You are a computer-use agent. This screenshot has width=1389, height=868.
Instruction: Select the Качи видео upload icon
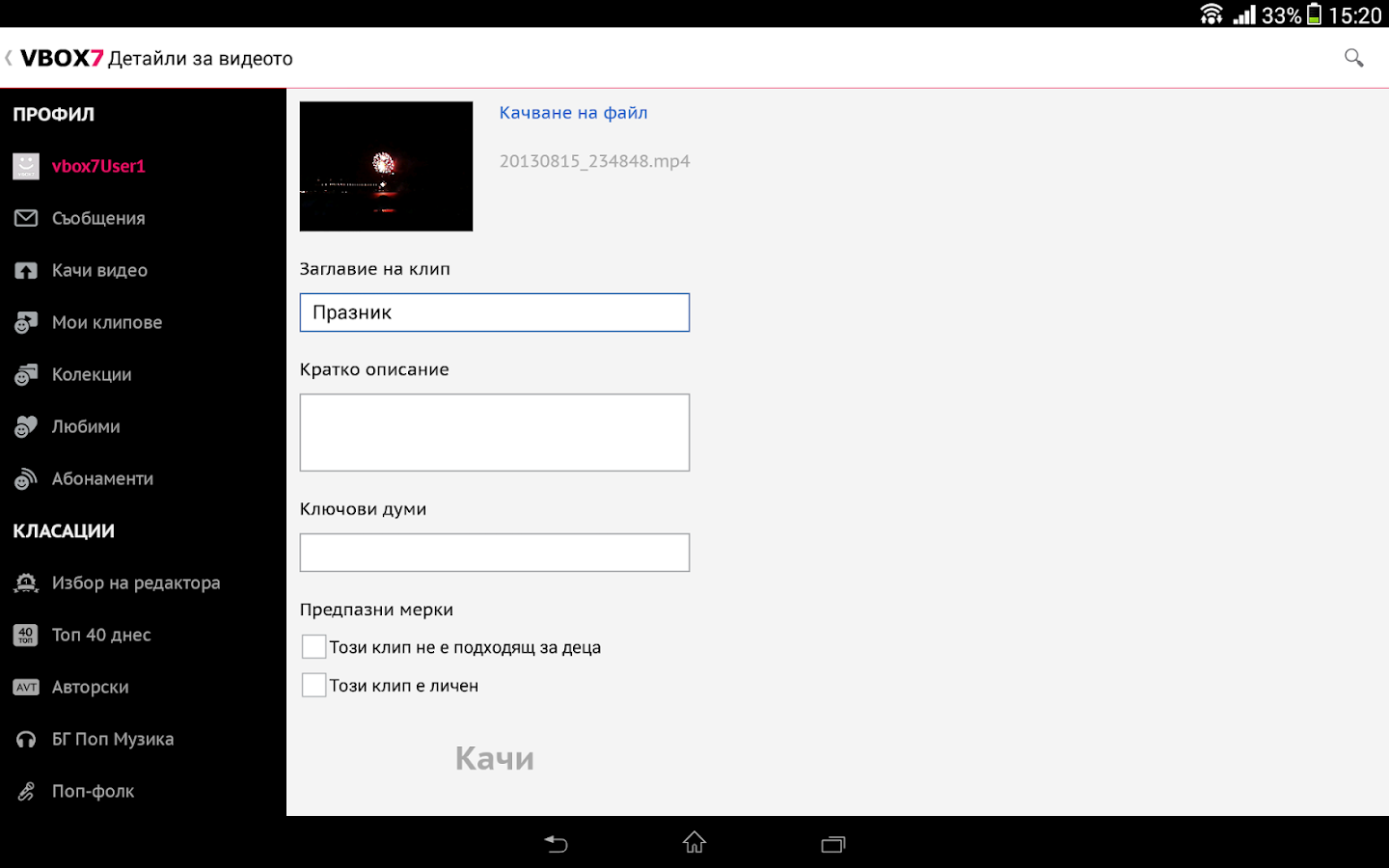[25, 270]
